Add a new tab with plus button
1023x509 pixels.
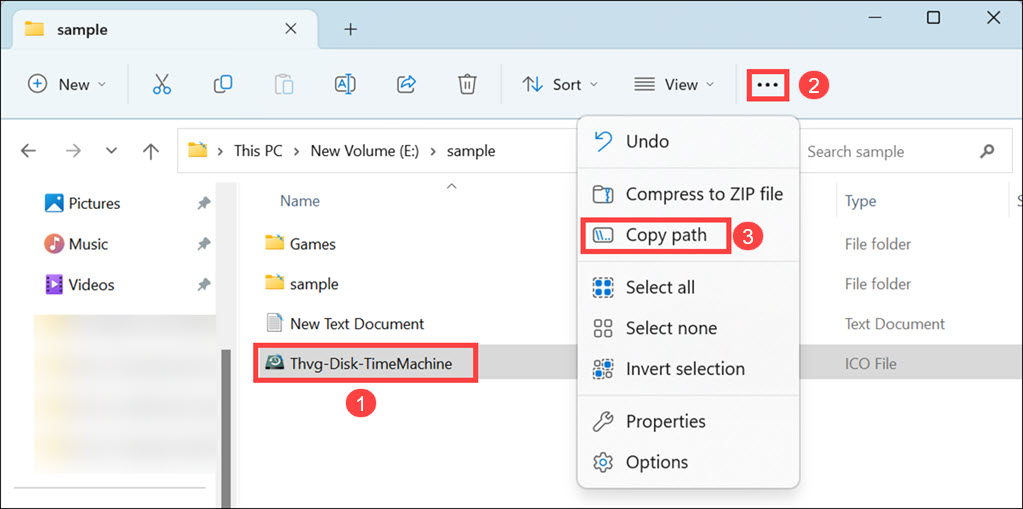(350, 29)
